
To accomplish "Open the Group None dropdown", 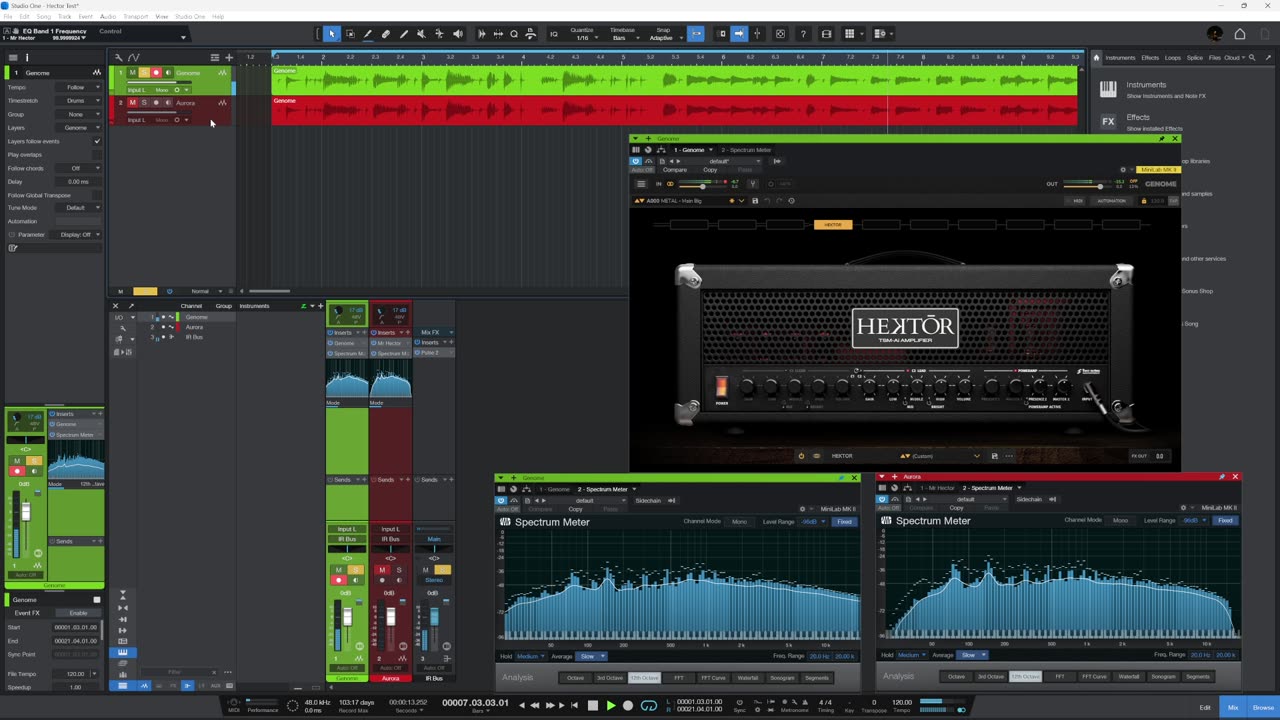I will tap(80, 114).
